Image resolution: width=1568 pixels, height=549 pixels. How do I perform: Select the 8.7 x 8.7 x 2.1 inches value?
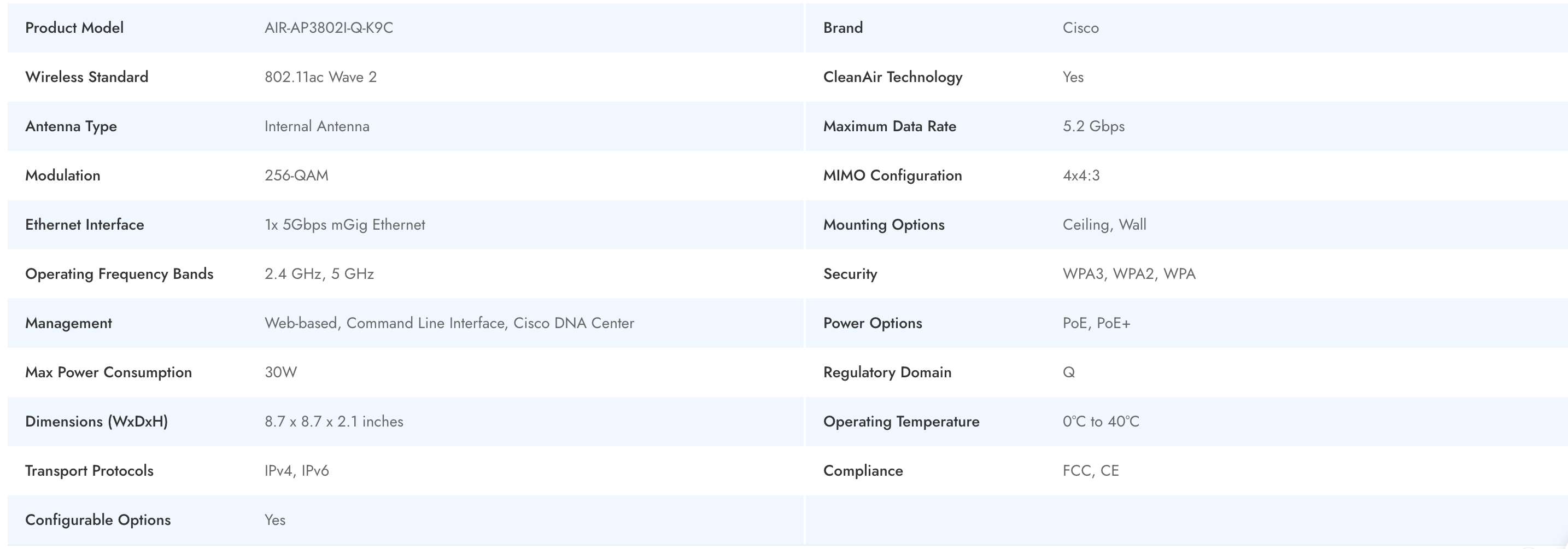334,422
